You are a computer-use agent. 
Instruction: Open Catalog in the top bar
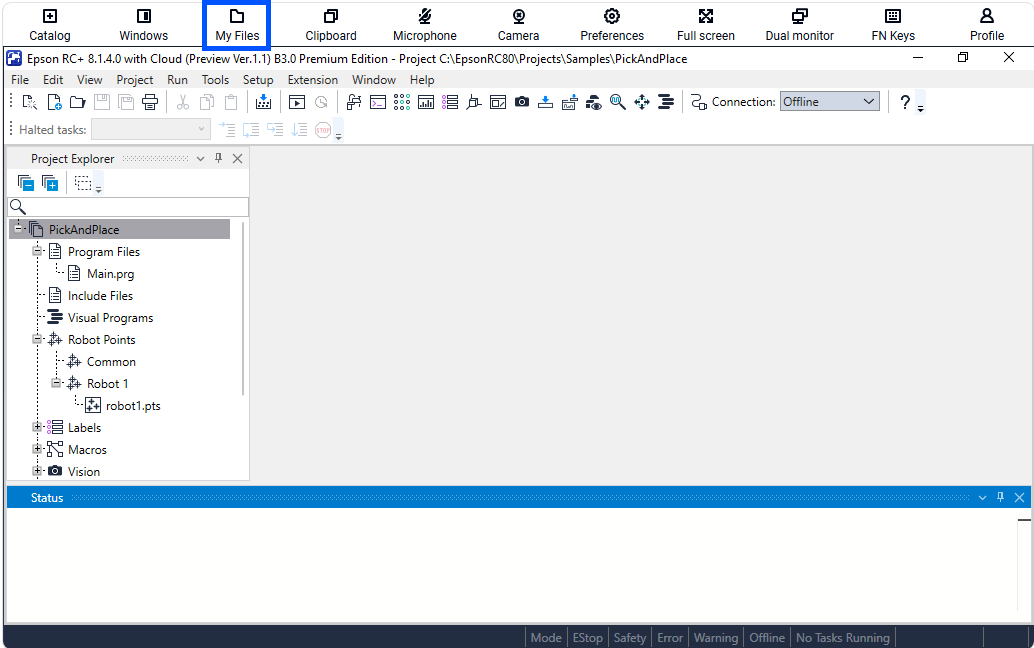click(49, 25)
